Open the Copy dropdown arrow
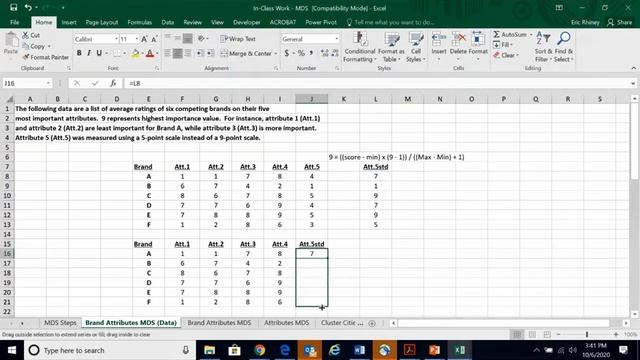The width and height of the screenshot is (640, 360). click(x=49, y=47)
